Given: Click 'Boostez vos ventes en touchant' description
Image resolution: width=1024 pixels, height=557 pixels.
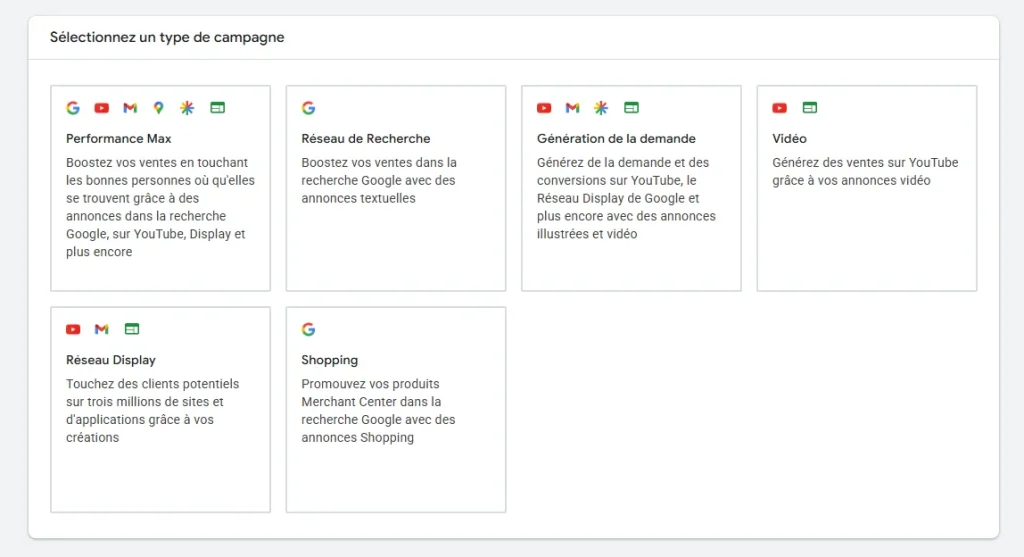Looking at the screenshot, I should pyautogui.click(x=157, y=163).
